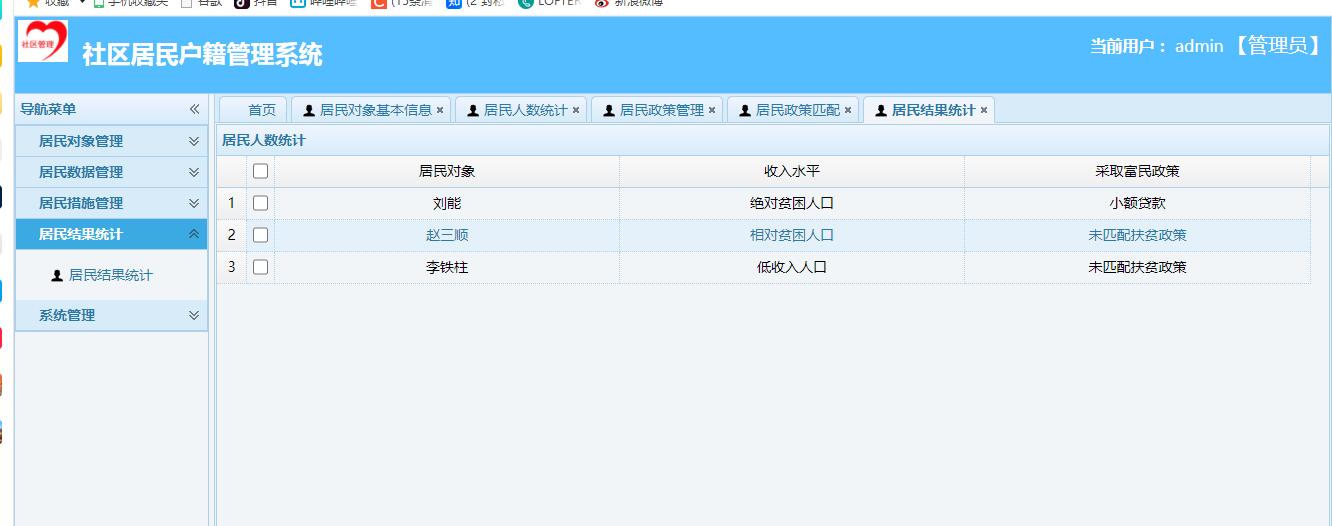Close the 居民政策管理 tab
1332x526 pixels.
[x=712, y=110]
